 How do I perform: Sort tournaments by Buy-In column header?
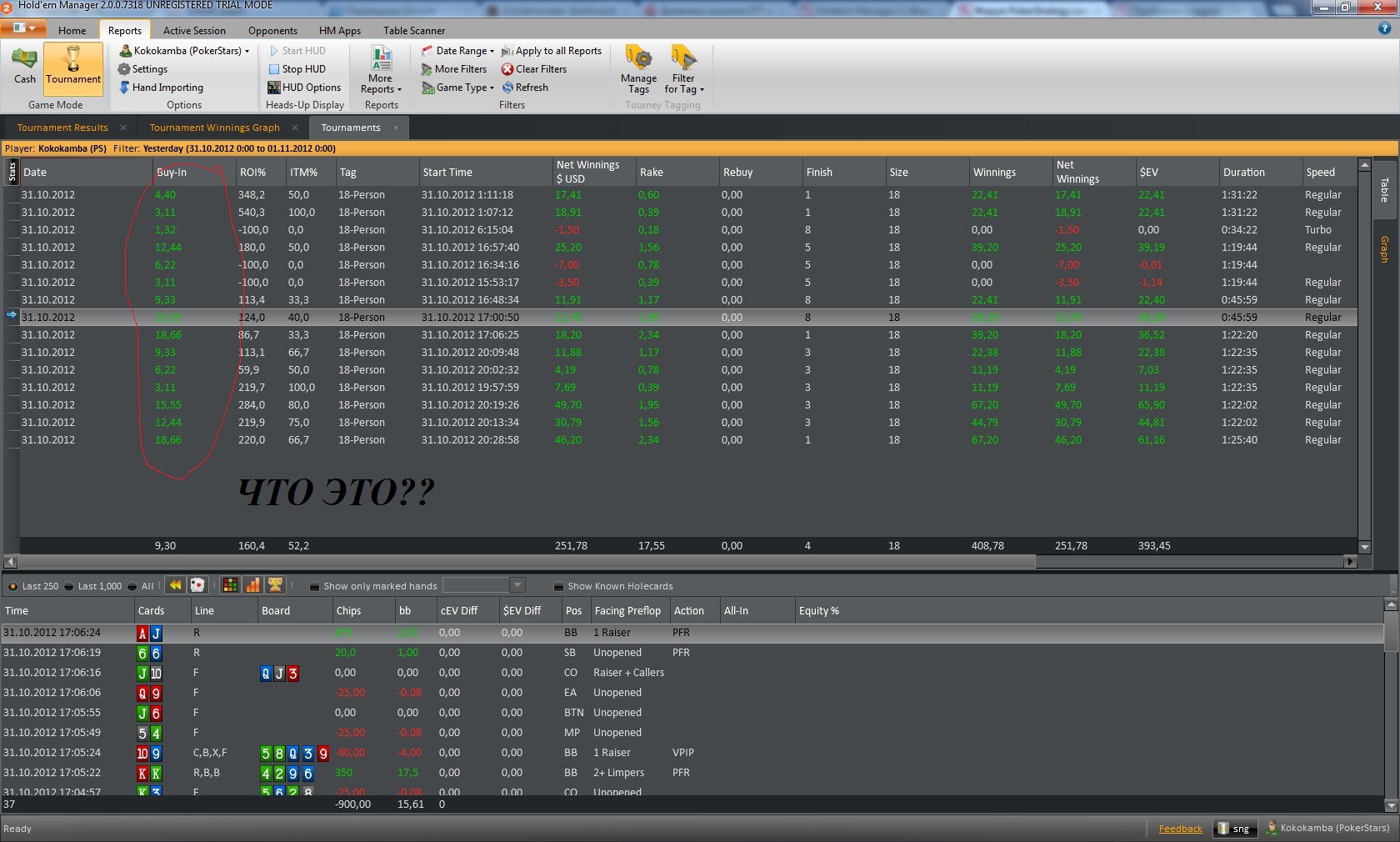tap(194, 172)
